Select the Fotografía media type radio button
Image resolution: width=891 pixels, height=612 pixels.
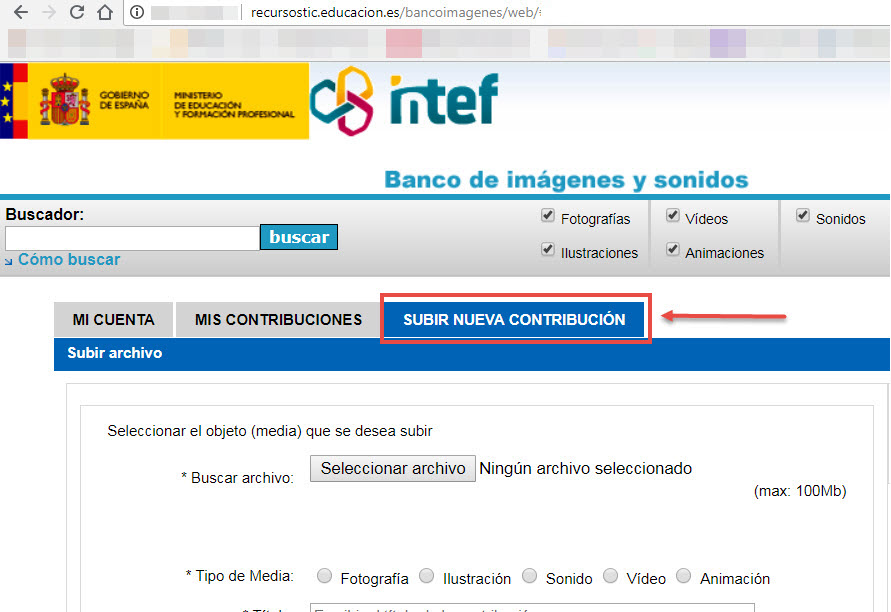324,576
